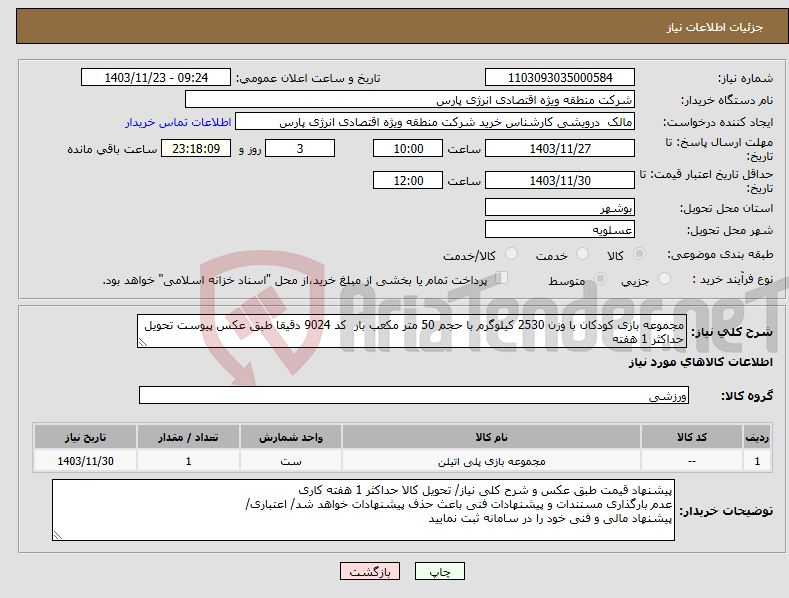
Task: Click the requester field مالک درویشی
Action: [x=435, y=122]
